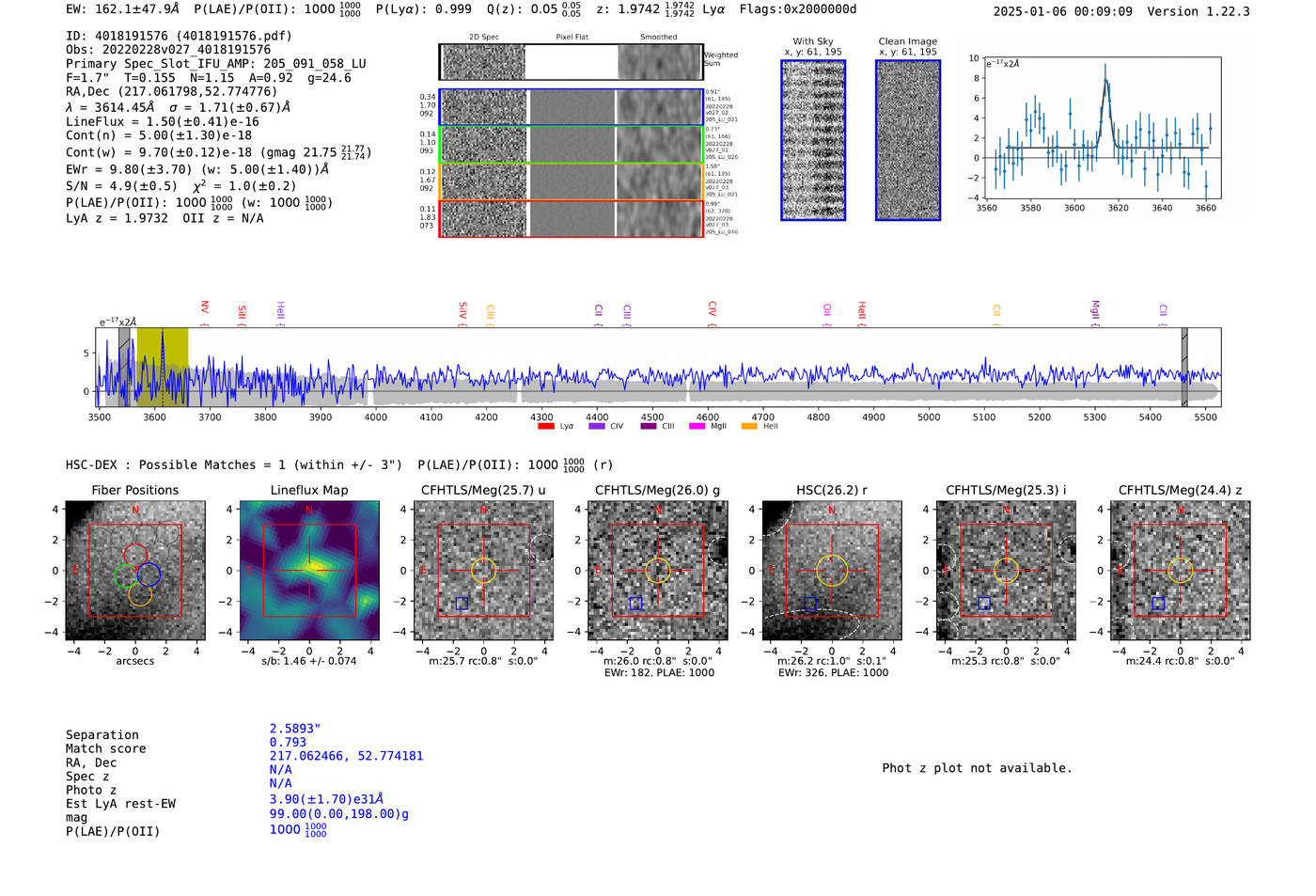This screenshot has width=1316, height=896.
Task: Select the CFHTLS/Meg(25.3) i cutout
Action: coord(1006,571)
